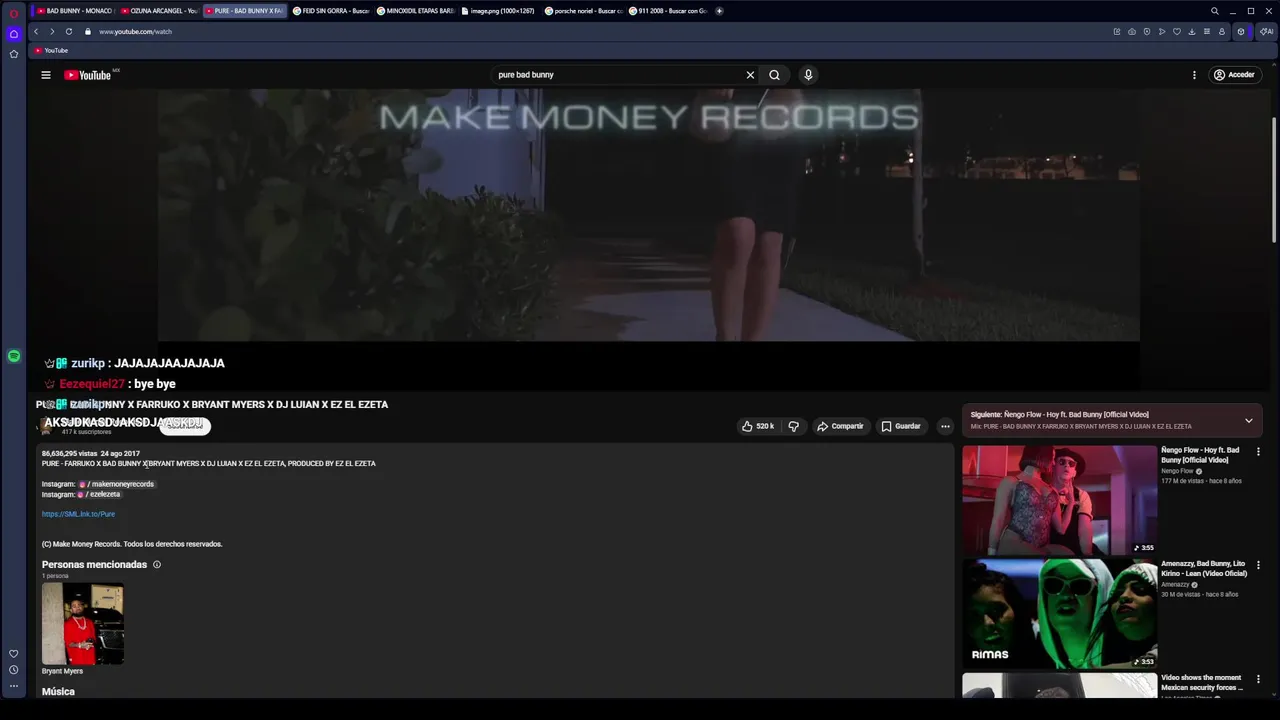The width and height of the screenshot is (1280, 720).
Task: Open Spotify in the Opera sidebar
Action: 14,356
